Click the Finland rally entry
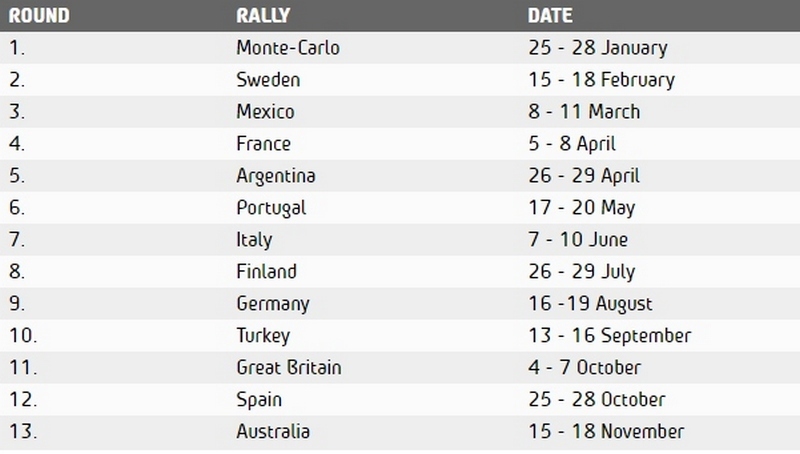Viewport: 800px width, 454px height. pyautogui.click(x=267, y=272)
